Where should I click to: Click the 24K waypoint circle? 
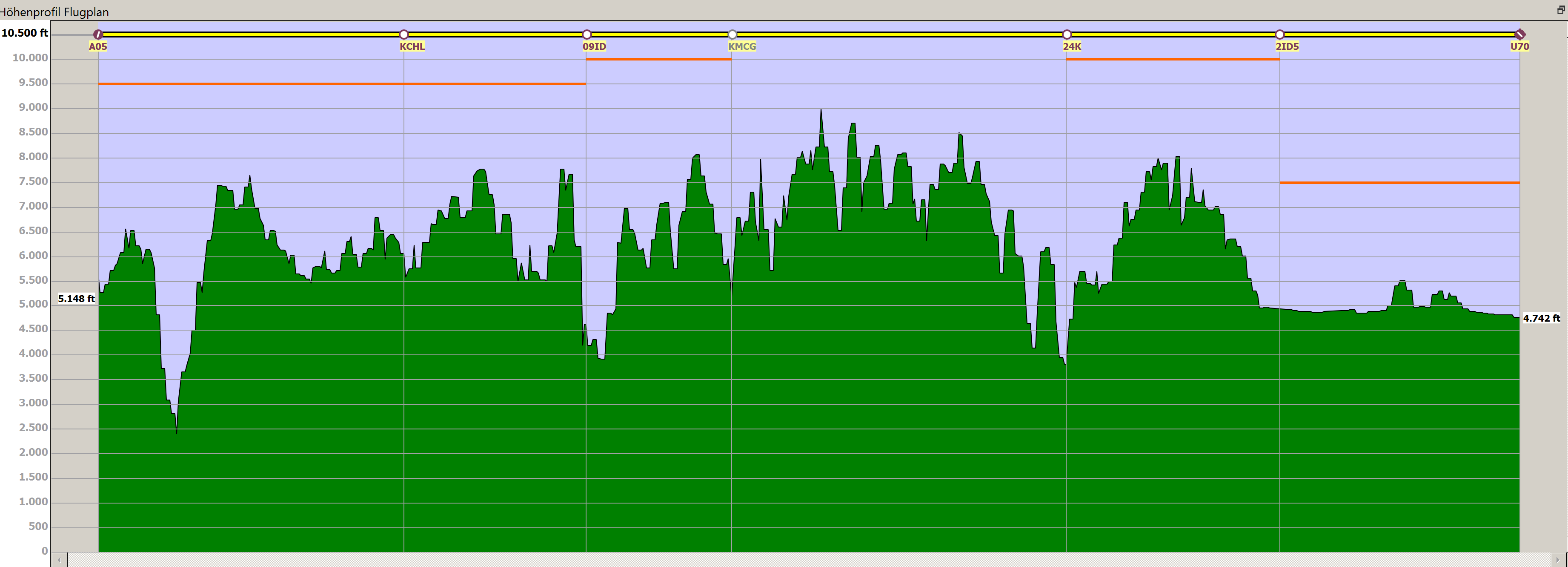pos(1067,35)
